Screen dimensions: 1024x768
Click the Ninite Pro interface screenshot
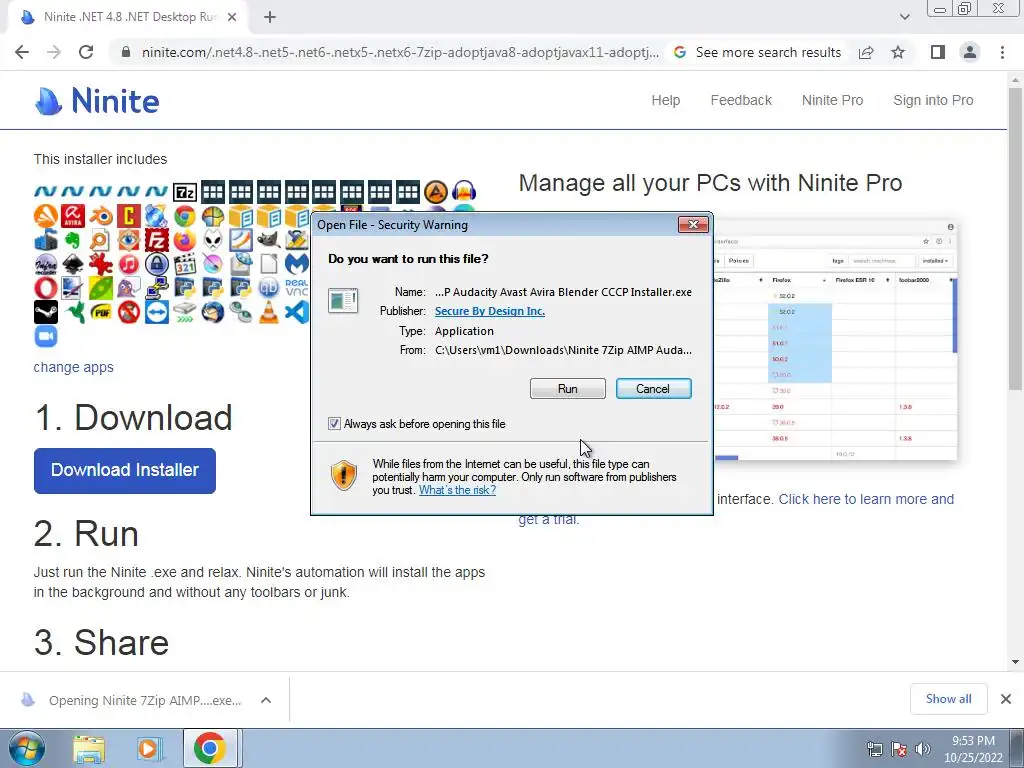tap(836, 342)
